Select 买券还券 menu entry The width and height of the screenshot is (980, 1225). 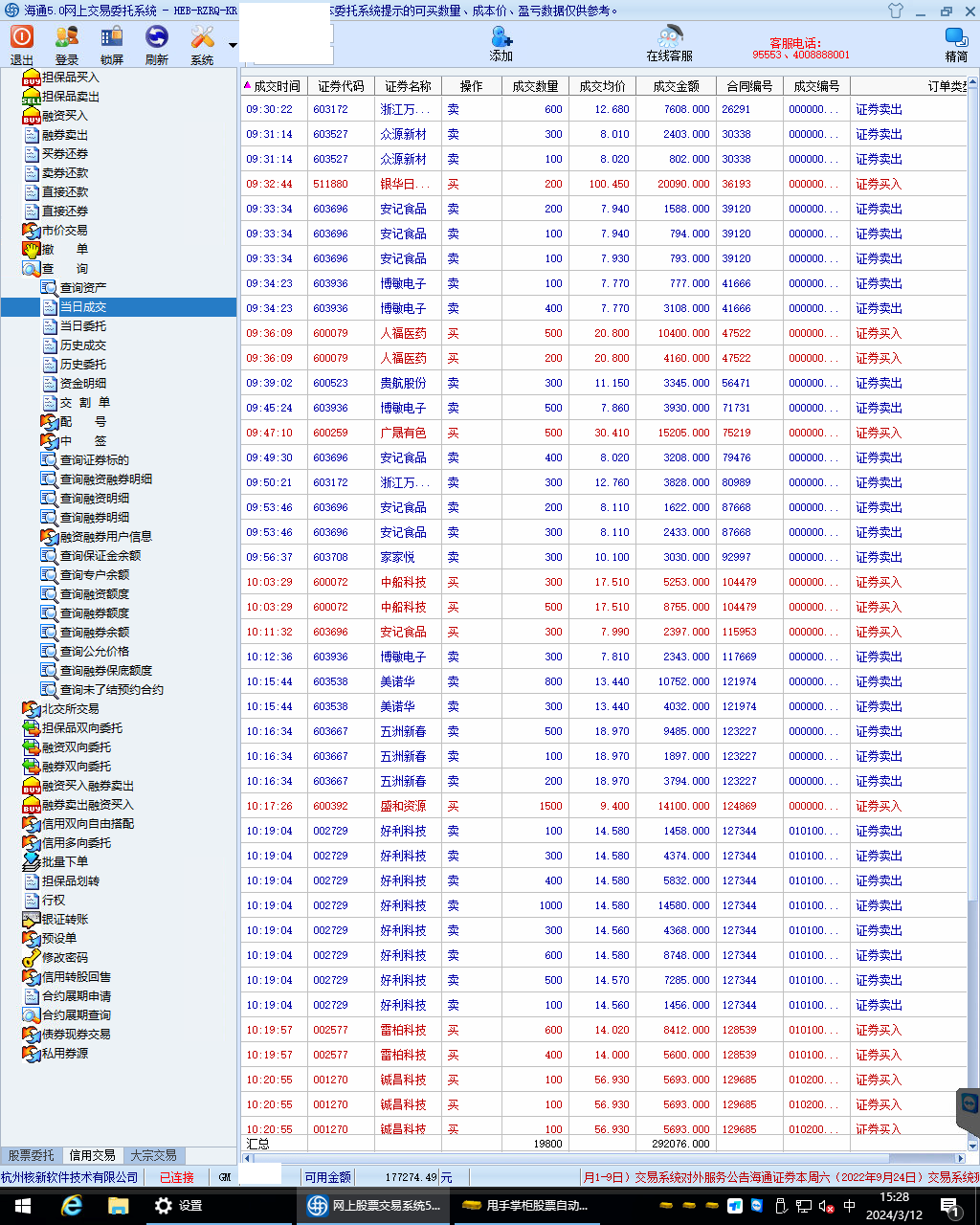[x=64, y=153]
